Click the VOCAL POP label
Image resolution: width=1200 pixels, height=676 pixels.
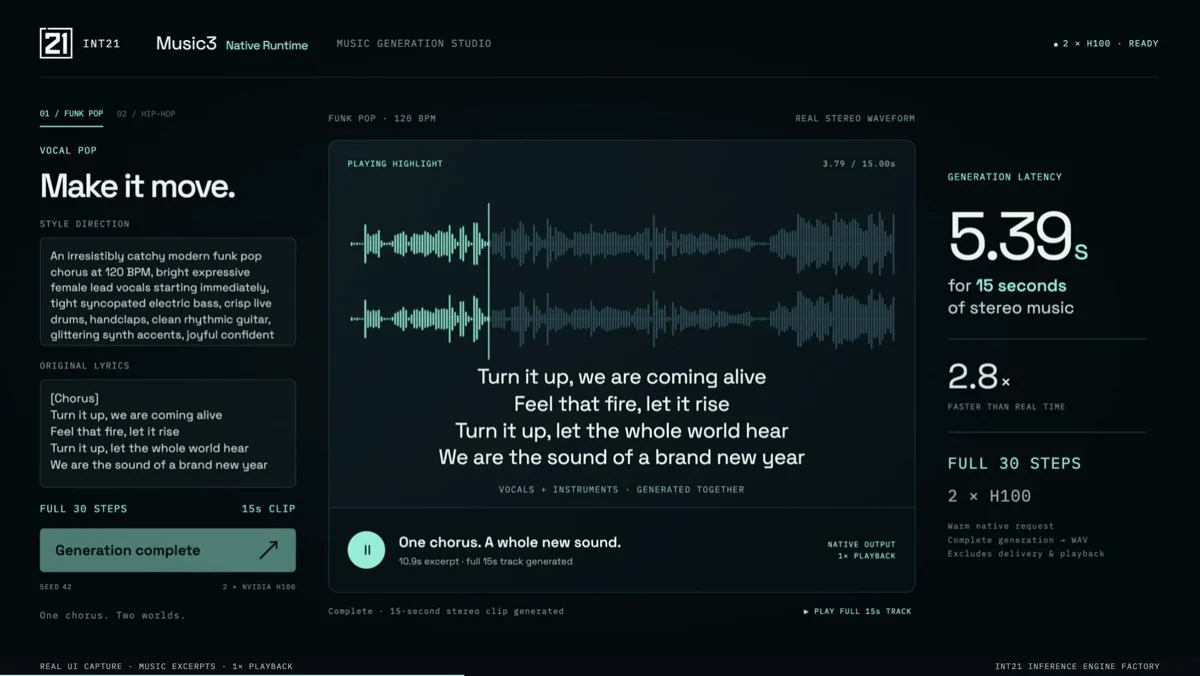pyautogui.click(x=68, y=150)
